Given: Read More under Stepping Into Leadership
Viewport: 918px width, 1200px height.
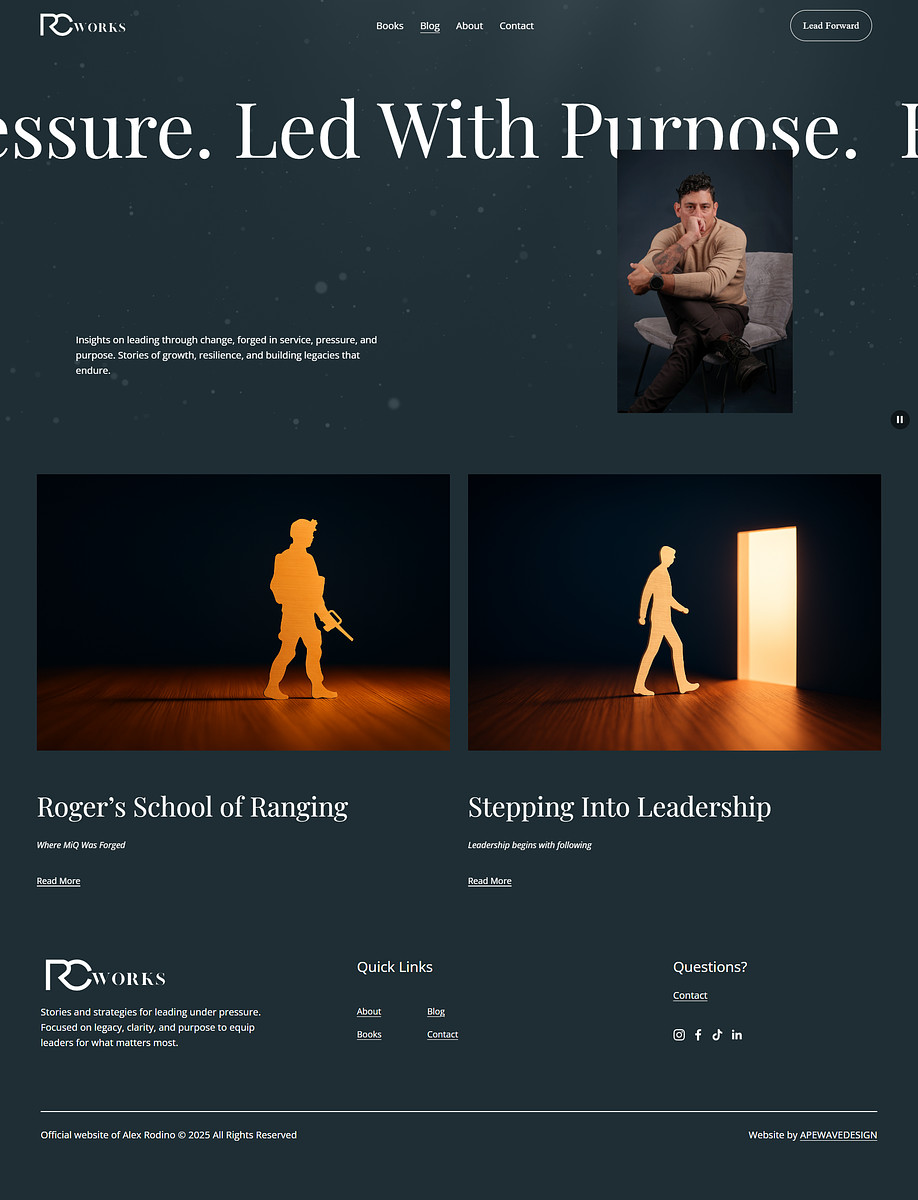Looking at the screenshot, I should pyautogui.click(x=490, y=881).
